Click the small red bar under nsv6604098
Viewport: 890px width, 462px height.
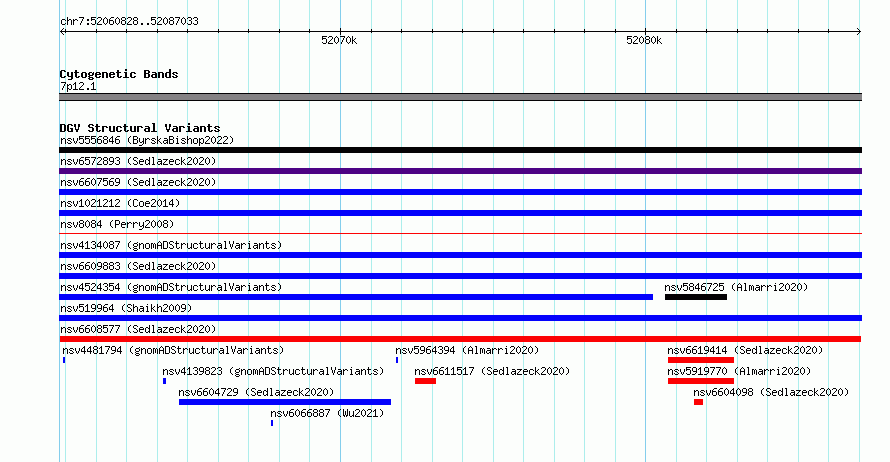[x=698, y=402]
